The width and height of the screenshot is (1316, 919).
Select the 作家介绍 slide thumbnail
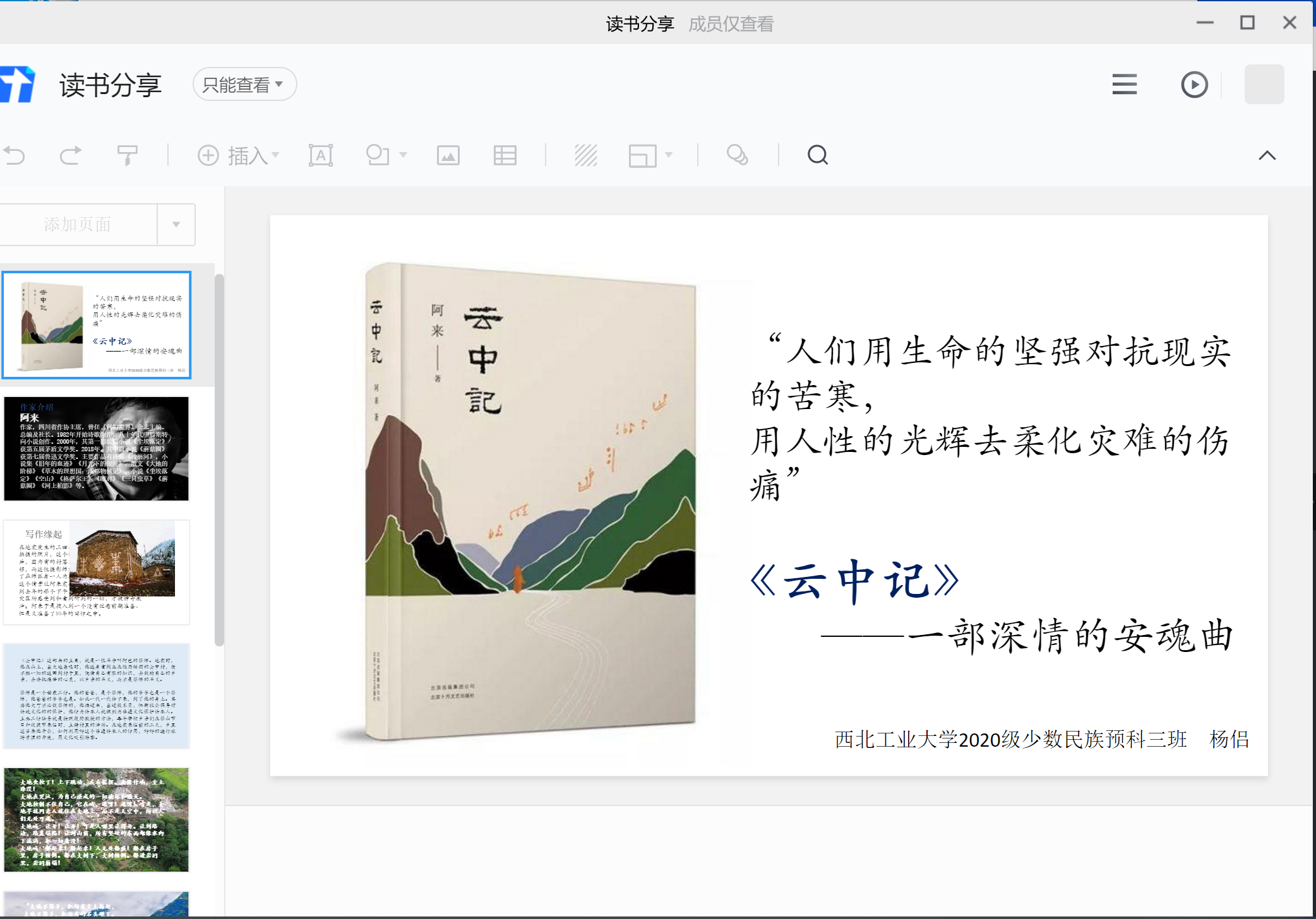(96, 449)
